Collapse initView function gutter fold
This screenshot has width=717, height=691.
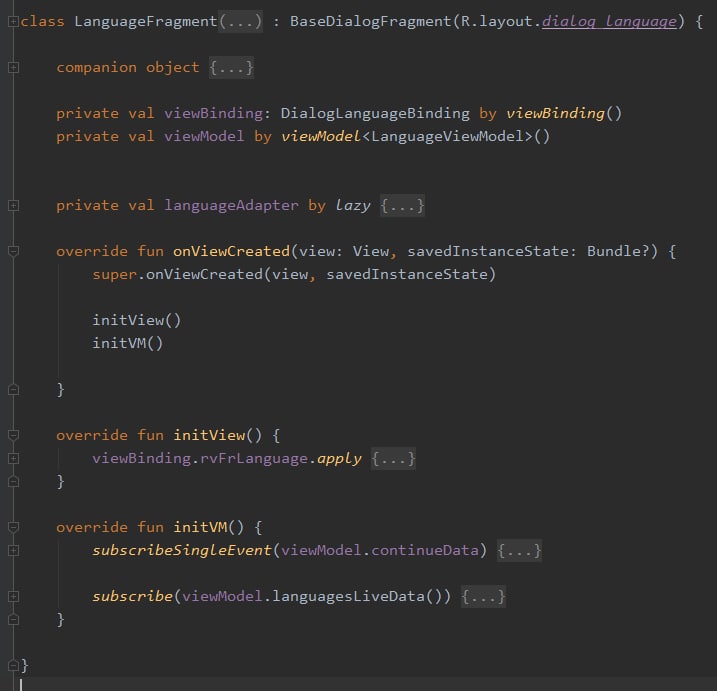click(13, 435)
